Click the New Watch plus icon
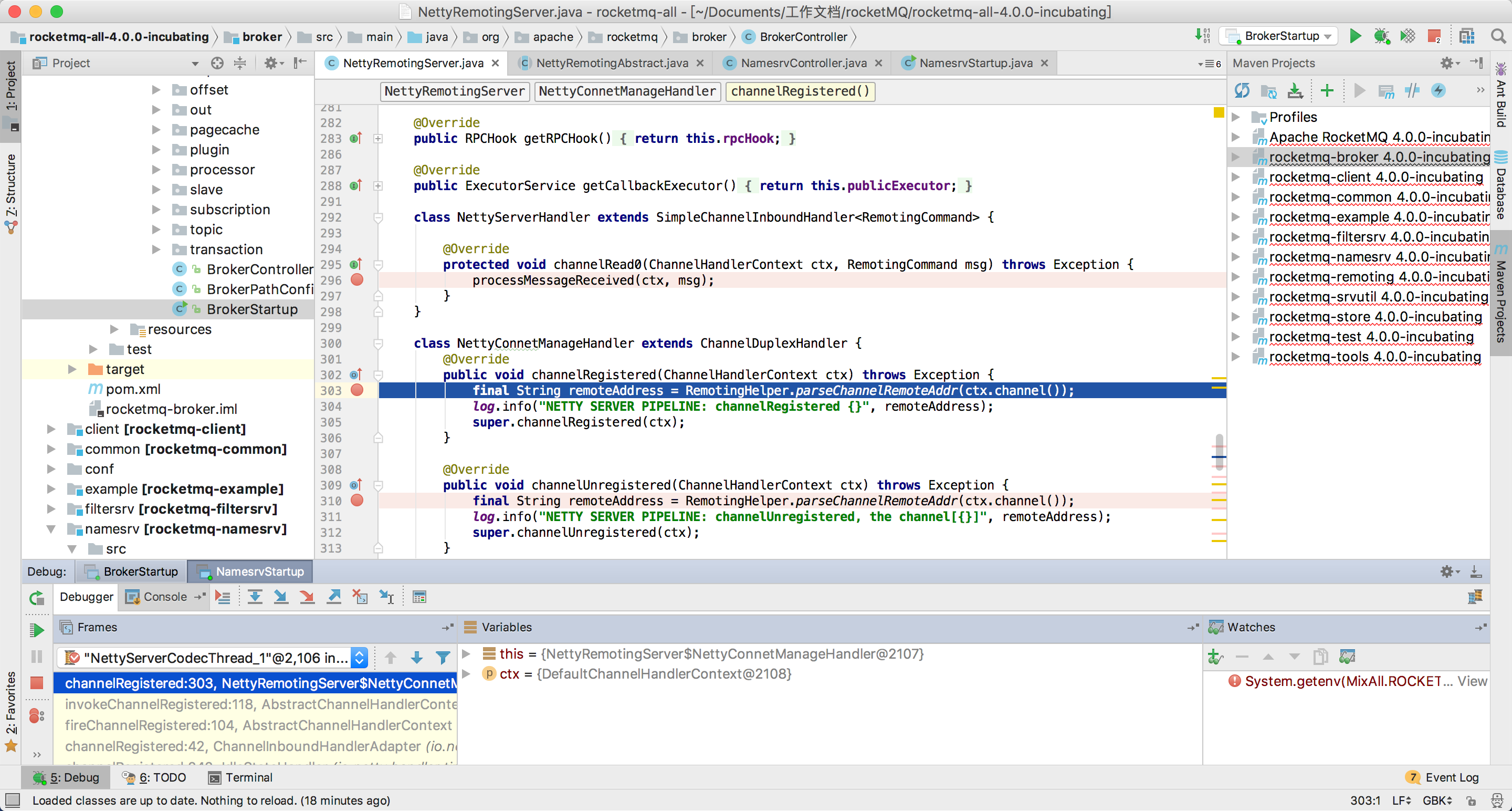The width and height of the screenshot is (1512, 811). [1215, 657]
